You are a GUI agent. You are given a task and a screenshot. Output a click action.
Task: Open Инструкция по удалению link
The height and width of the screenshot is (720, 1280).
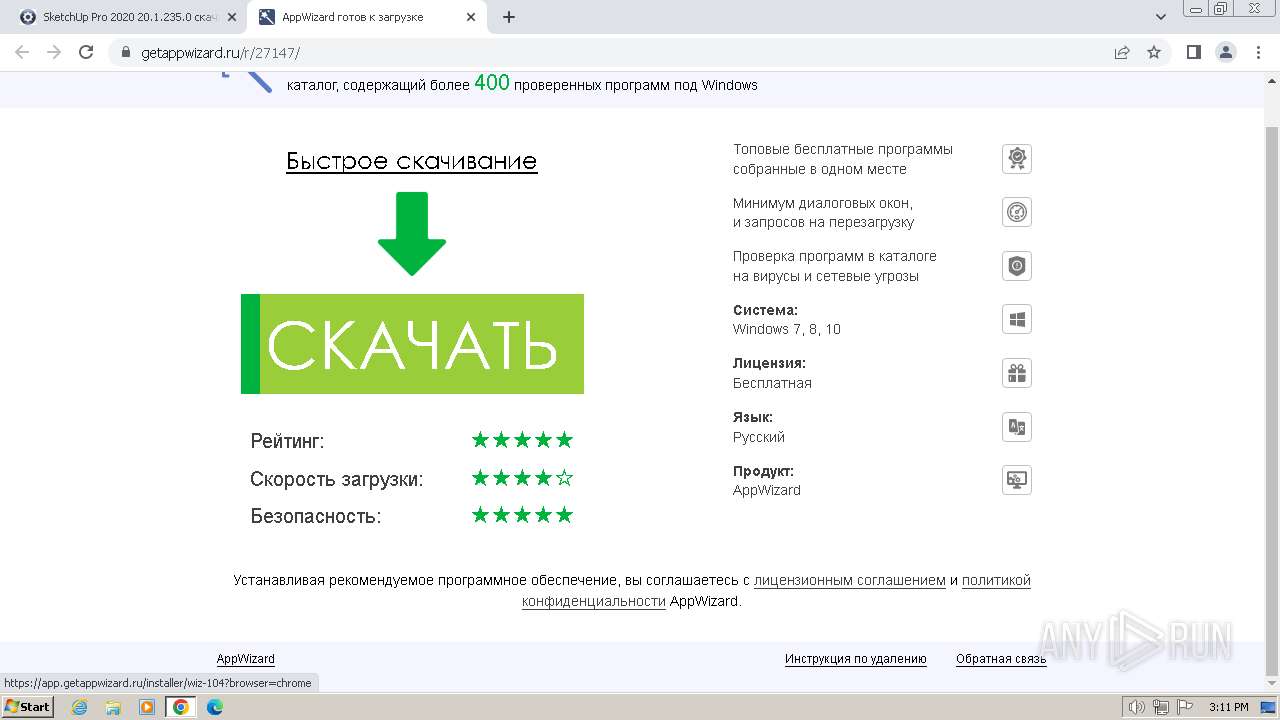point(856,659)
